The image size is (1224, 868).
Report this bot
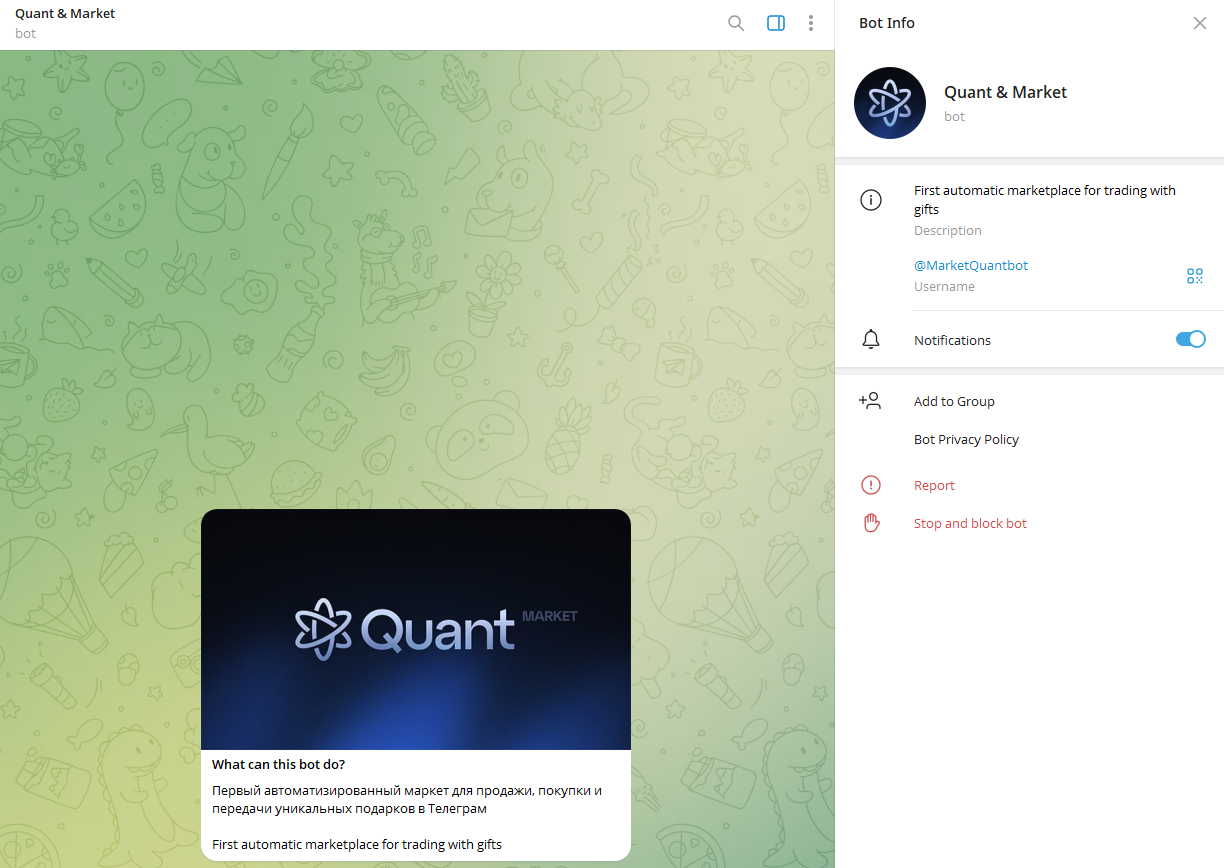pos(934,485)
